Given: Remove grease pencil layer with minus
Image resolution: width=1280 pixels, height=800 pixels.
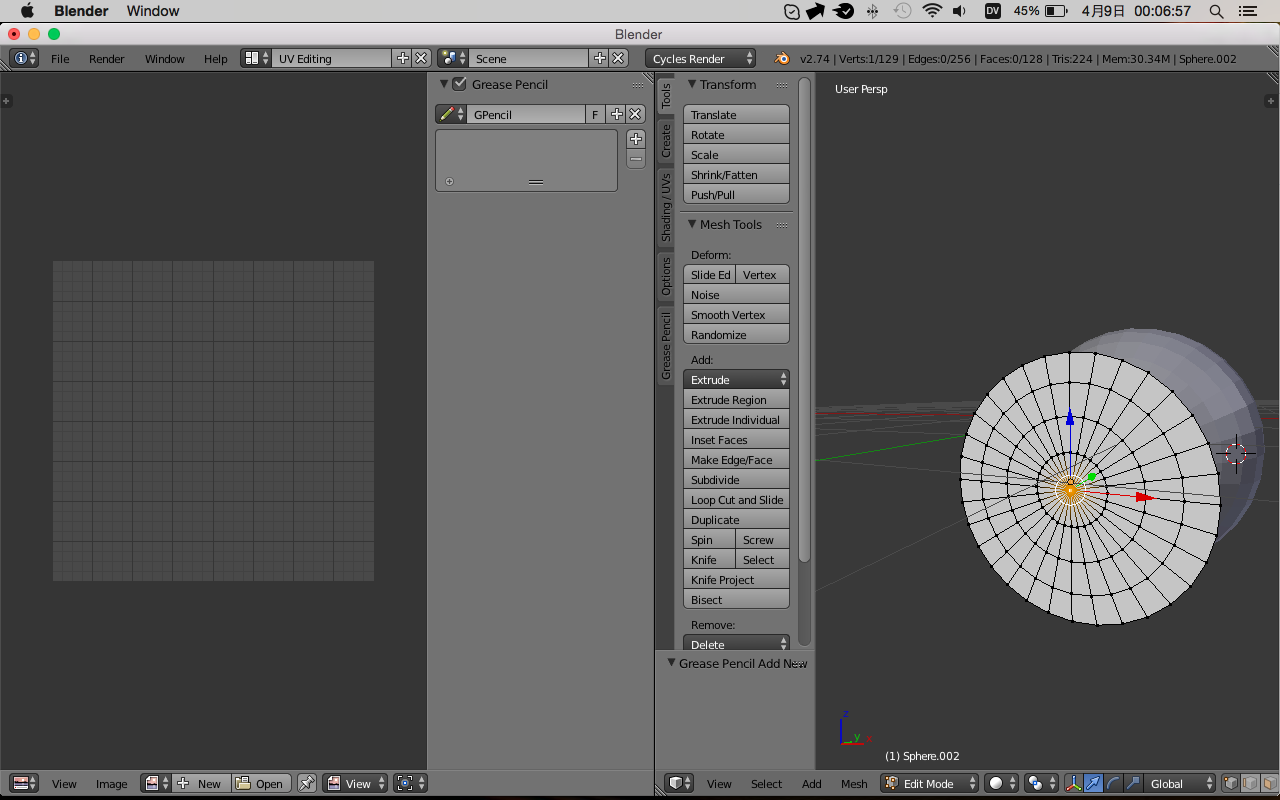Looking at the screenshot, I should [x=636, y=159].
